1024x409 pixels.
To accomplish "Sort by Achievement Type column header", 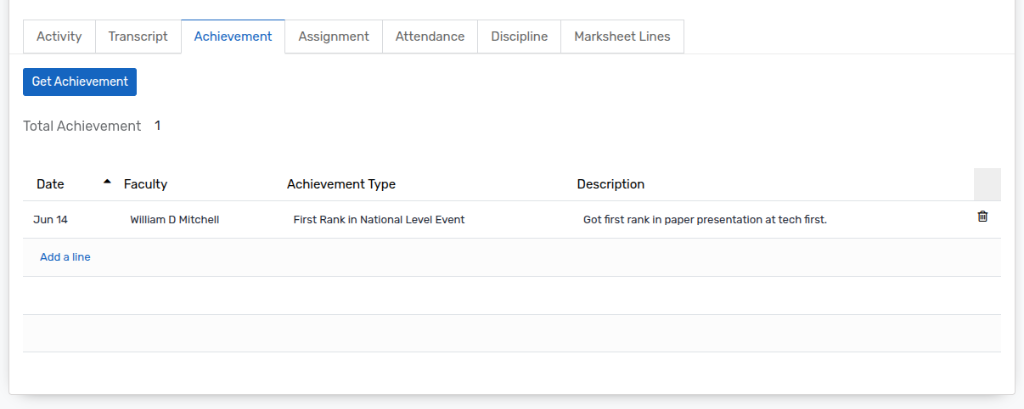I will tap(342, 184).
